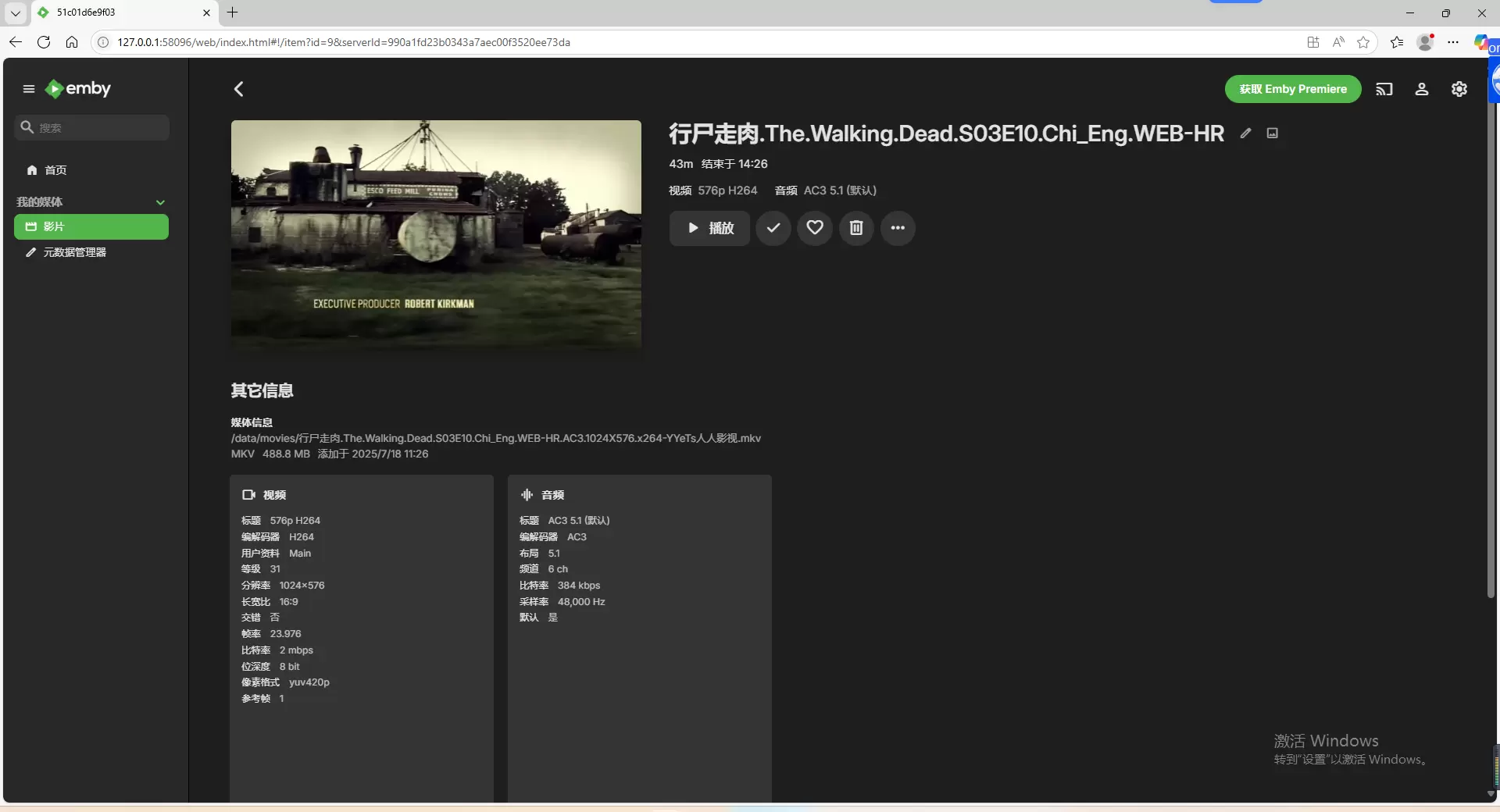Open the browser settings and more menu
Viewport: 1500px width, 812px height.
point(1452,42)
